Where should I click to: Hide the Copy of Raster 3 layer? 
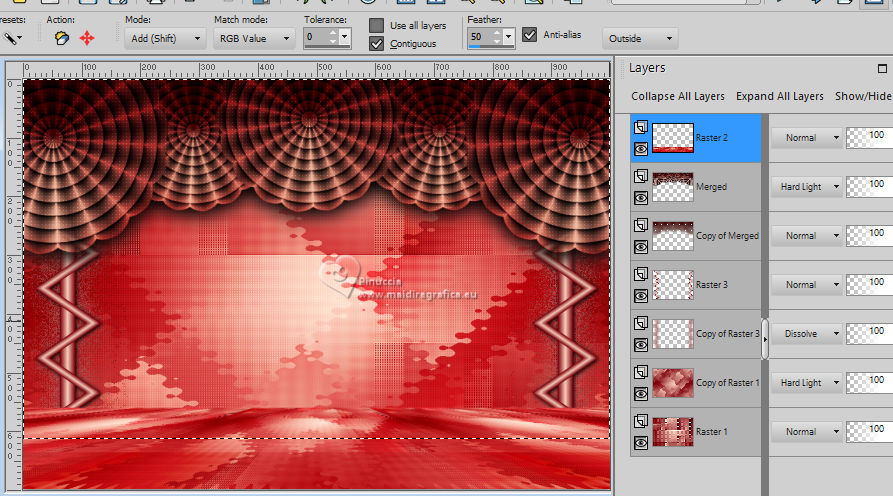[641, 345]
